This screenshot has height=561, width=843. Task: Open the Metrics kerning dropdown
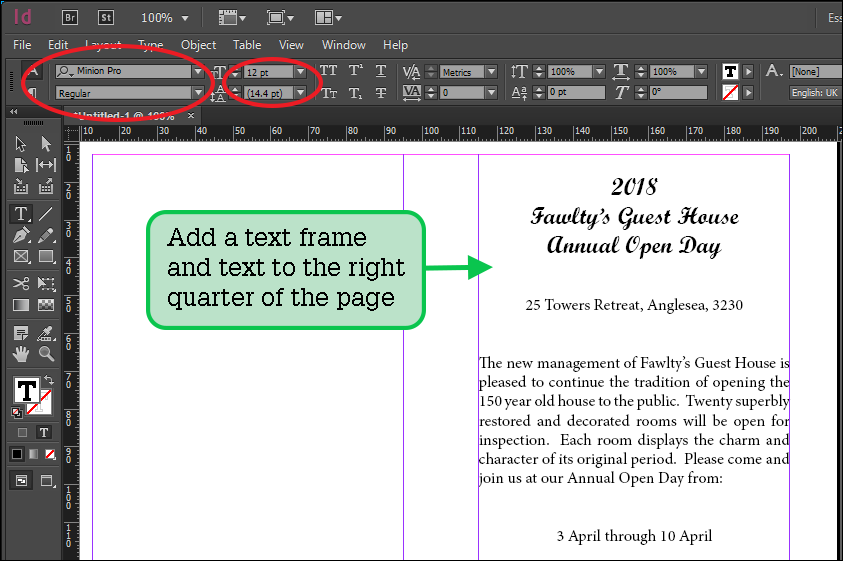(491, 72)
